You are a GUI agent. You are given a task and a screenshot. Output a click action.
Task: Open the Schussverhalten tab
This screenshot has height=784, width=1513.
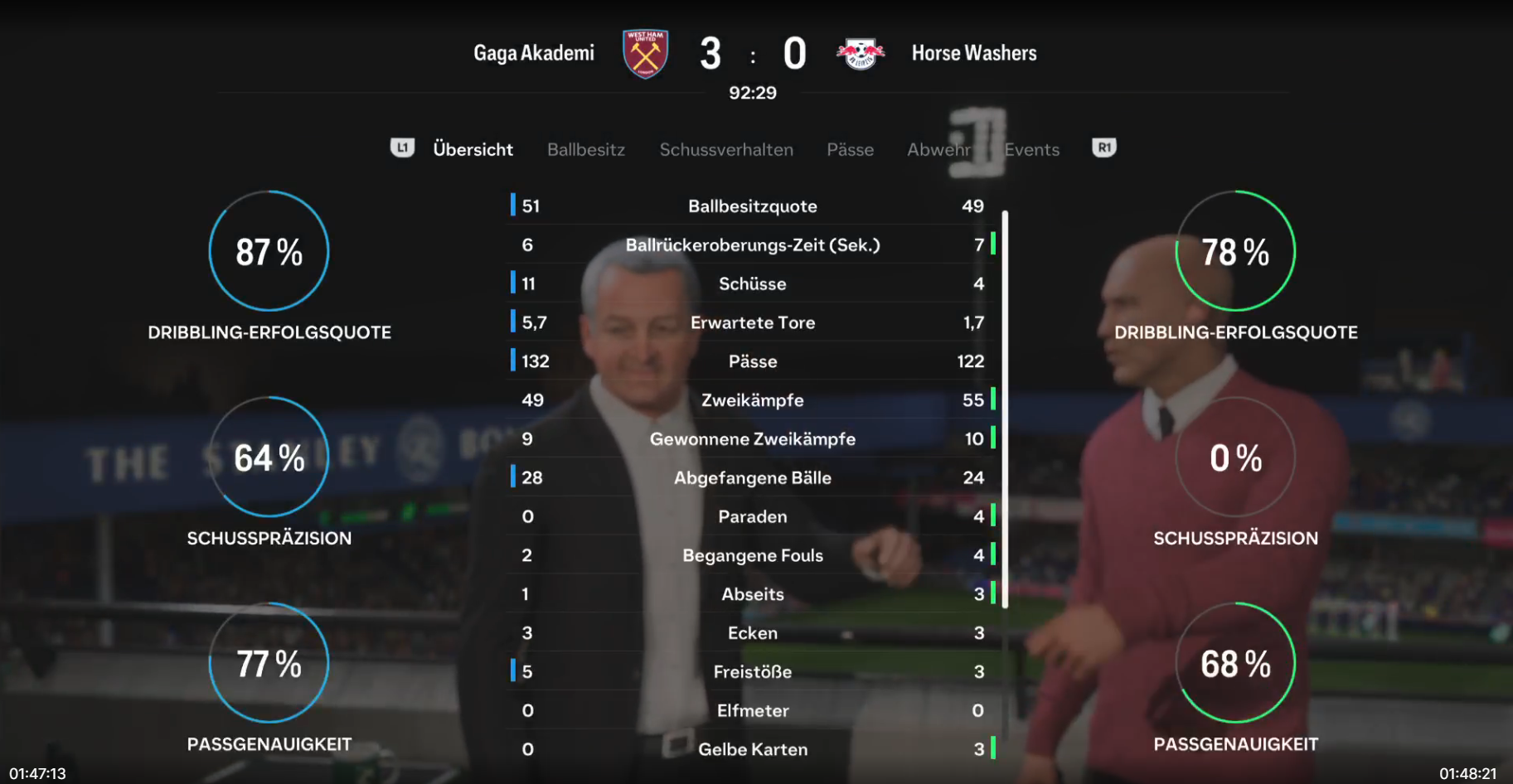click(x=726, y=150)
